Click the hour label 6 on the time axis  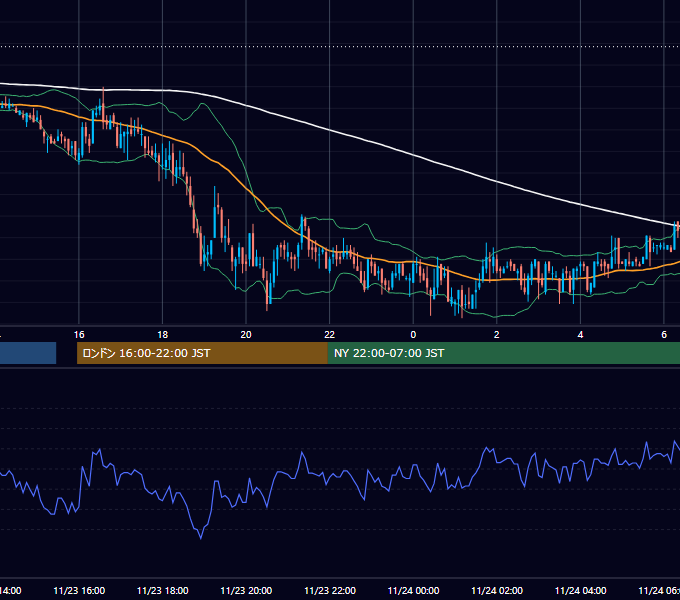click(x=664, y=335)
